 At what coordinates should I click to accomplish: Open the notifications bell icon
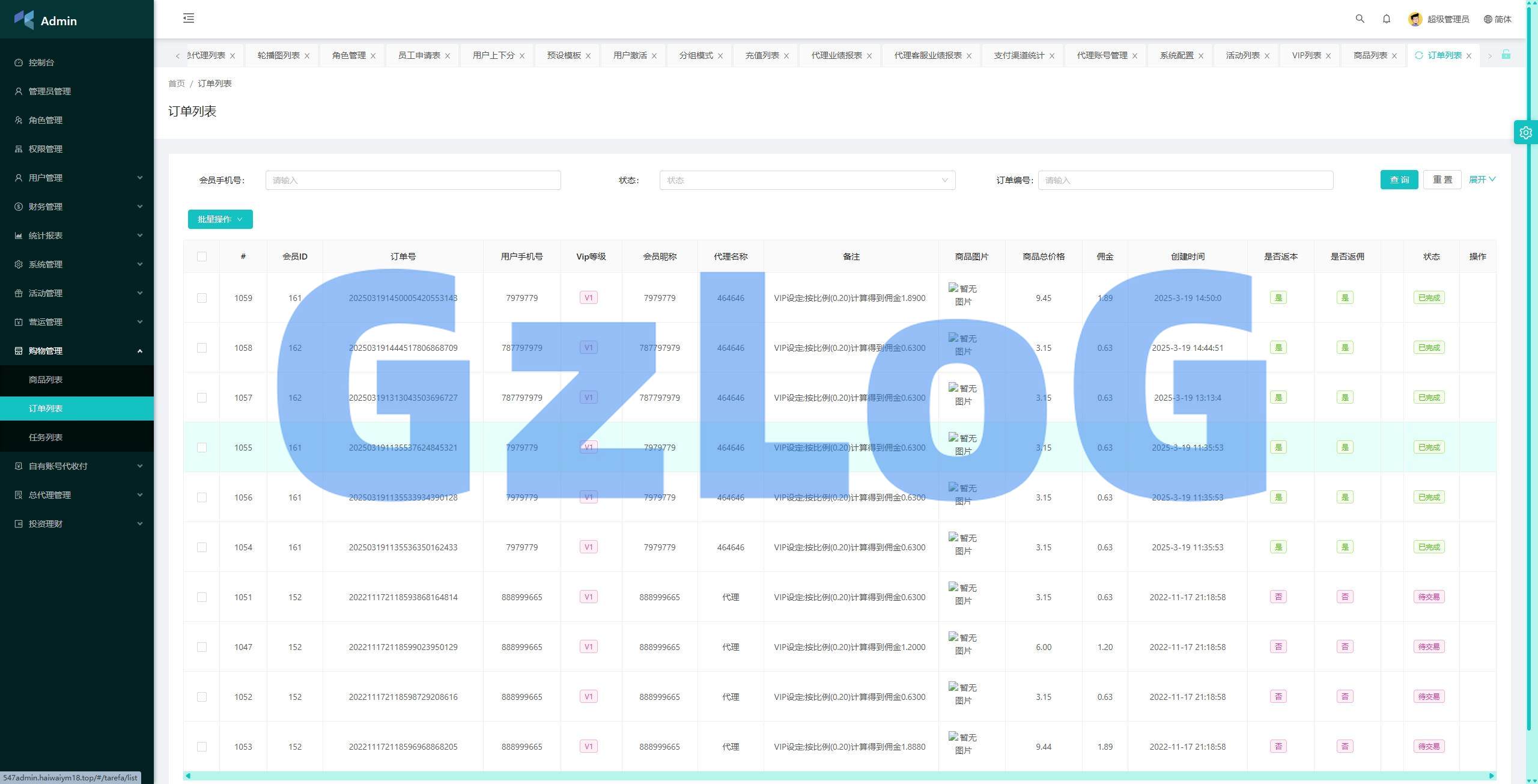click(x=1386, y=19)
